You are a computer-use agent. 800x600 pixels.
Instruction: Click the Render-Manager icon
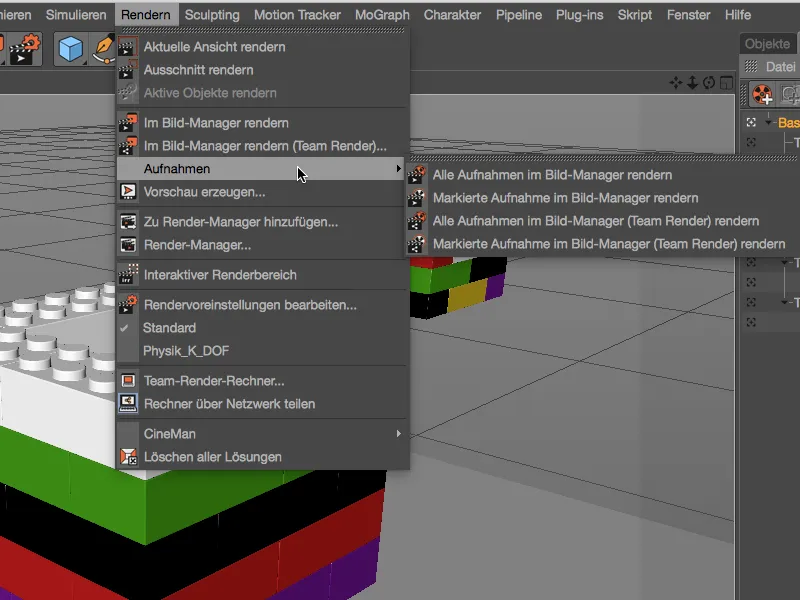coord(128,245)
